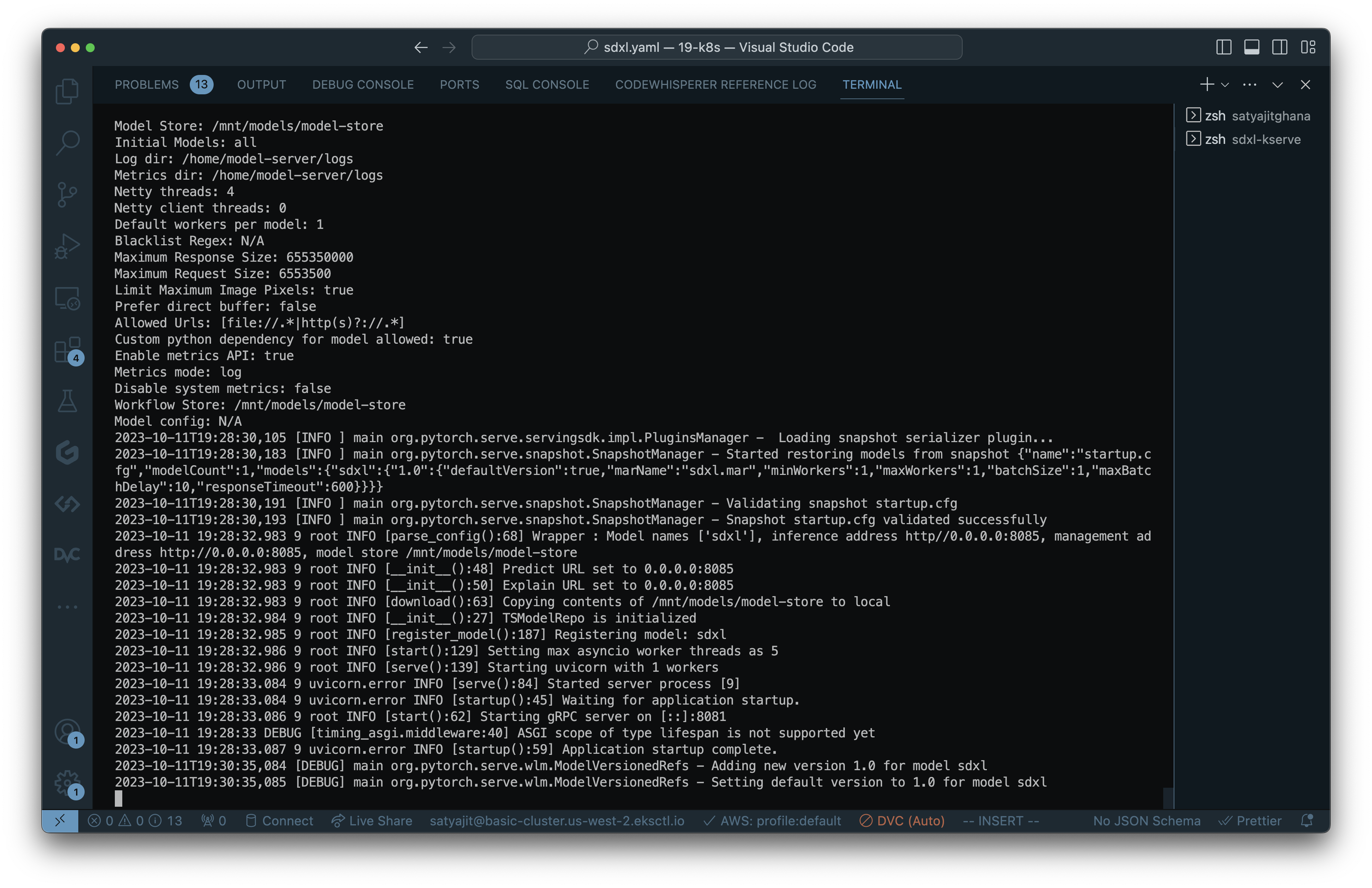Screen dimensions: 1372x888
Task: Open the Source Control view
Action: click(x=67, y=194)
